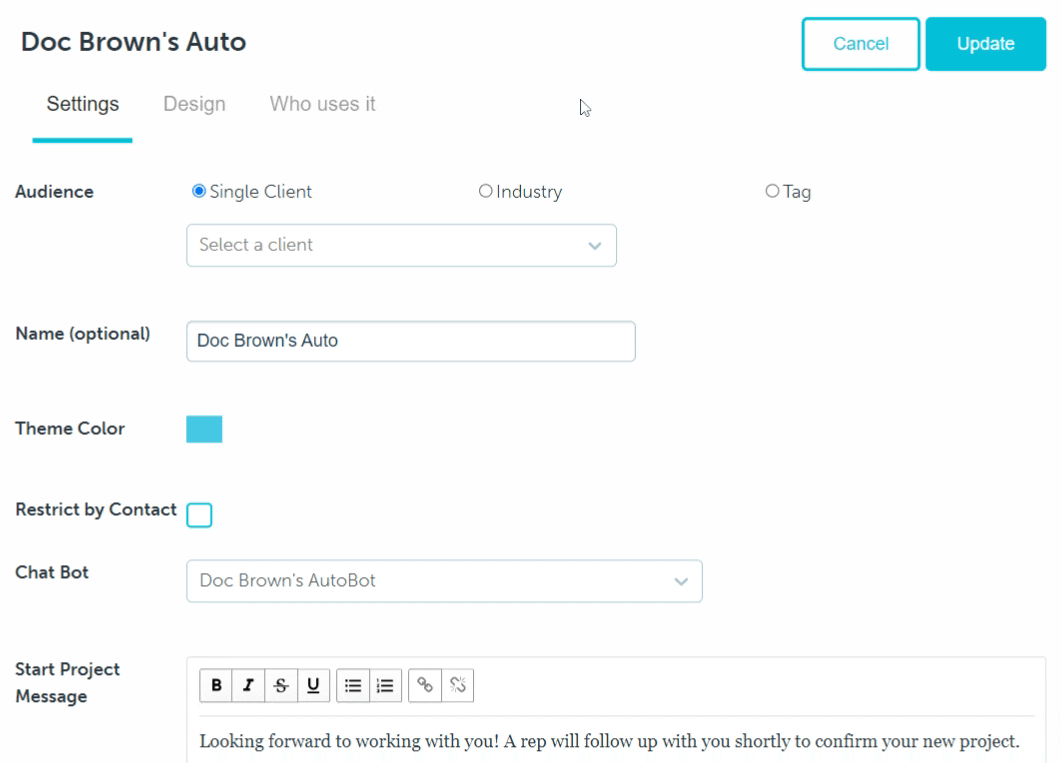The width and height of the screenshot is (1061, 763).
Task: Choose the Tag audience option
Action: [x=772, y=191]
